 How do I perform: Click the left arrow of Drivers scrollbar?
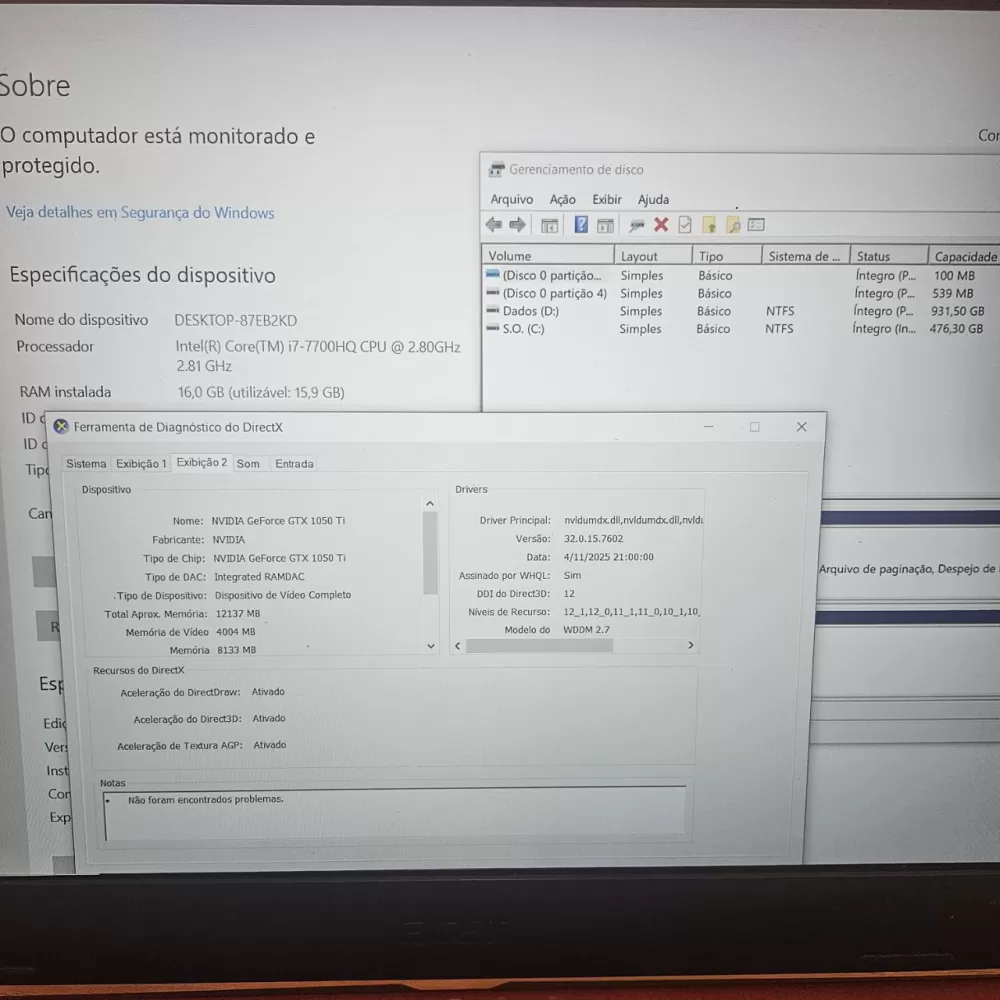457,645
